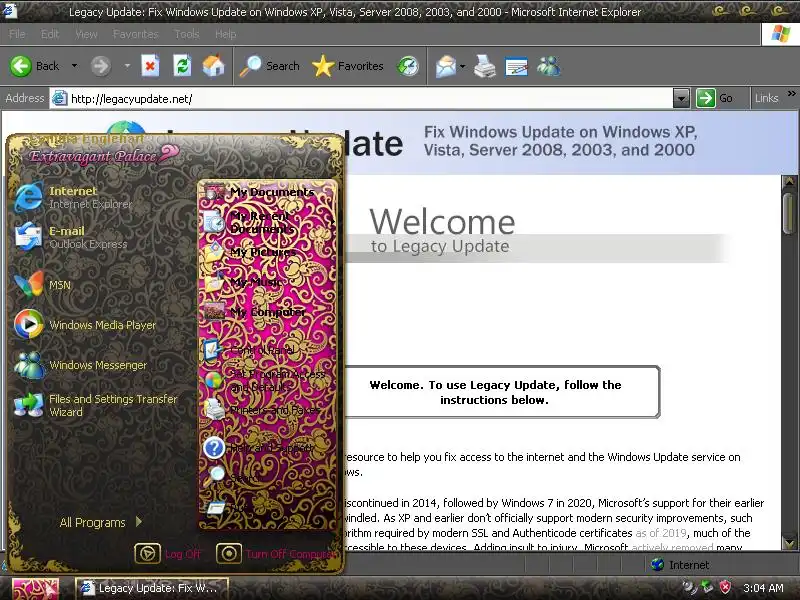Click the green Go button
The width and height of the screenshot is (800, 600).
pyautogui.click(x=715, y=98)
